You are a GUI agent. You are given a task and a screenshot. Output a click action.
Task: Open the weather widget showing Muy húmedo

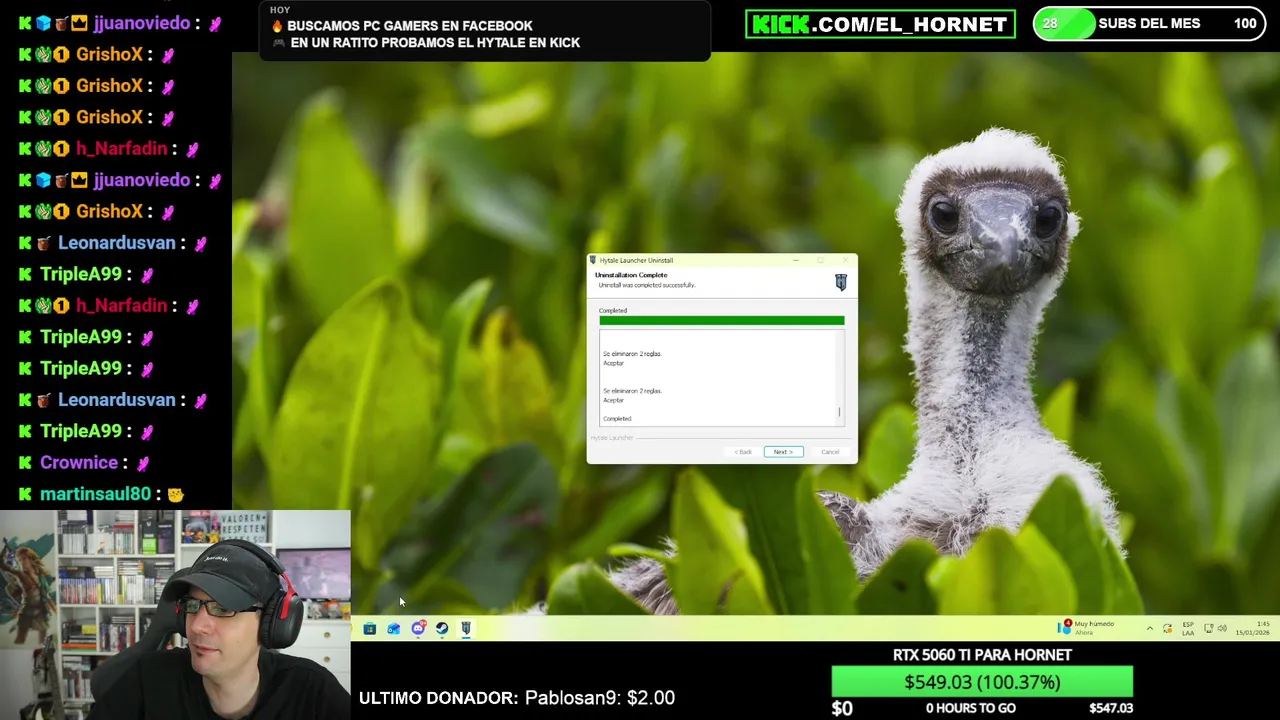click(x=1086, y=628)
